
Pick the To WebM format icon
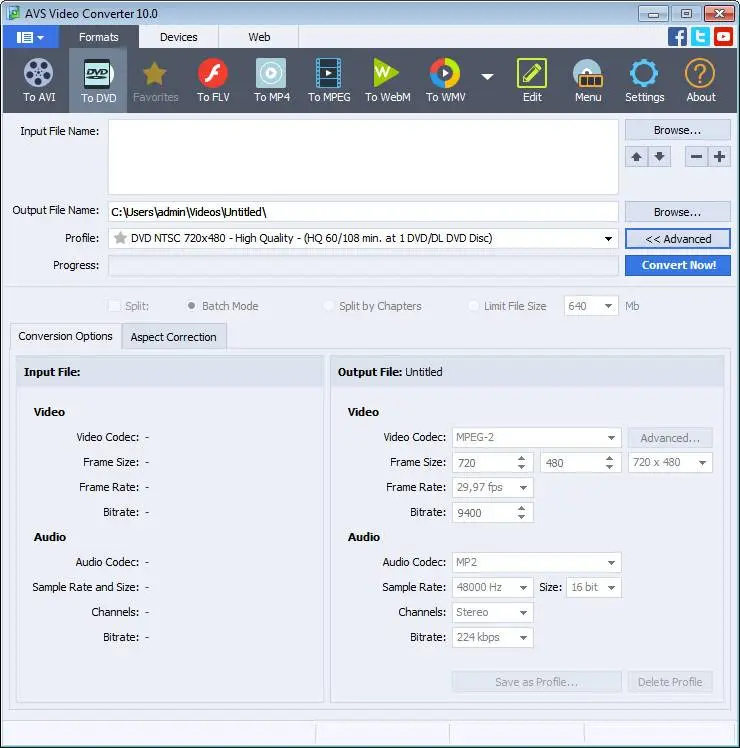pyautogui.click(x=387, y=80)
